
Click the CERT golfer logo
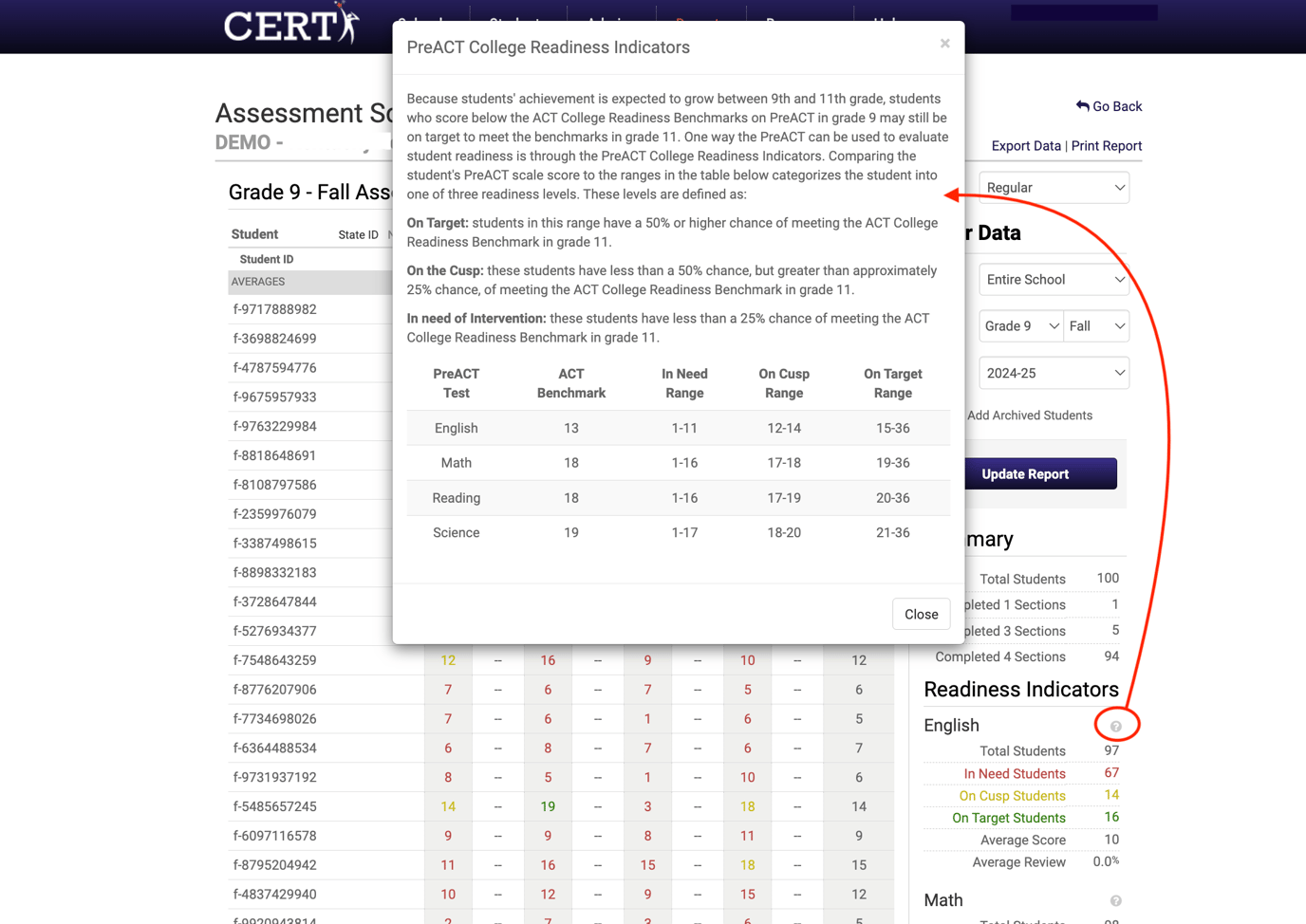pyautogui.click(x=290, y=26)
